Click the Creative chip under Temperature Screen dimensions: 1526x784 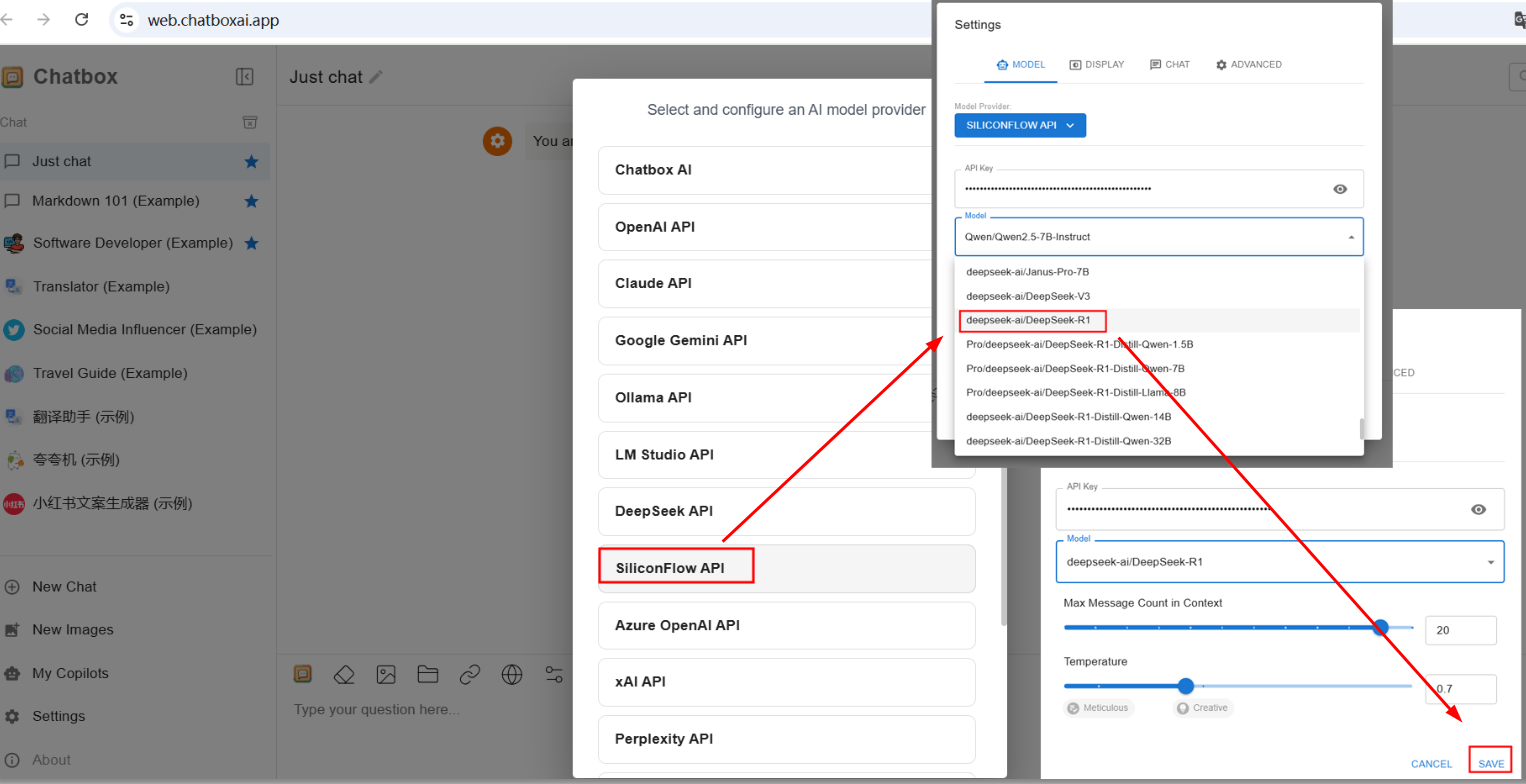(1203, 708)
